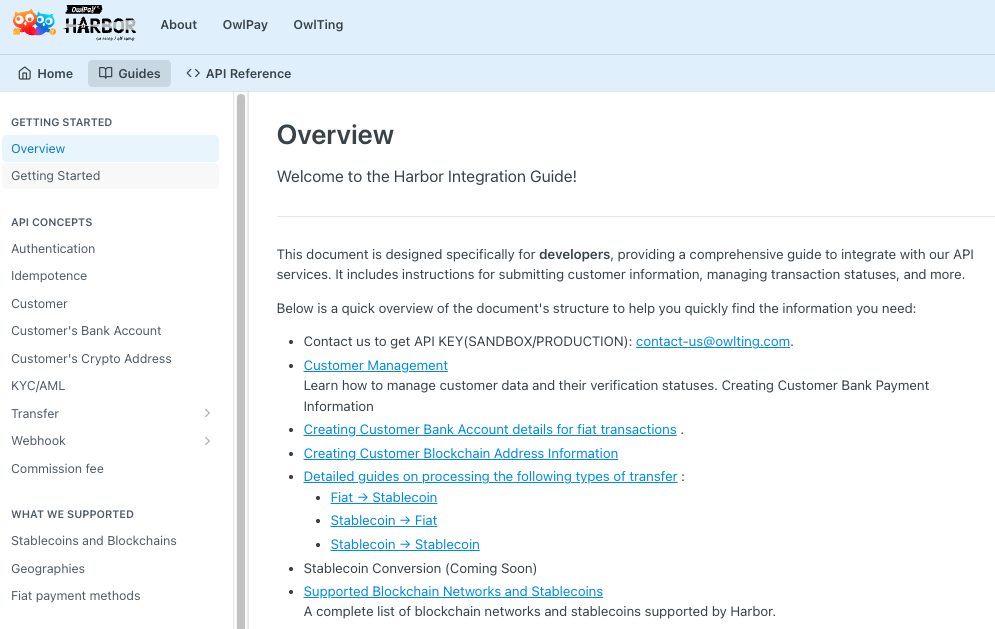
Task: Open the OwlPay menu item
Action: pyautogui.click(x=245, y=25)
